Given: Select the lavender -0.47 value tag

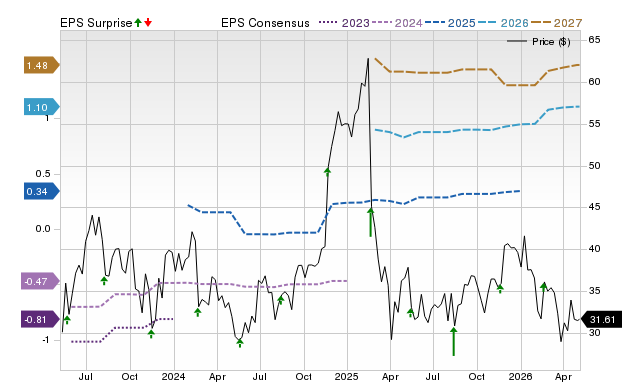Looking at the screenshot, I should tap(40, 281).
